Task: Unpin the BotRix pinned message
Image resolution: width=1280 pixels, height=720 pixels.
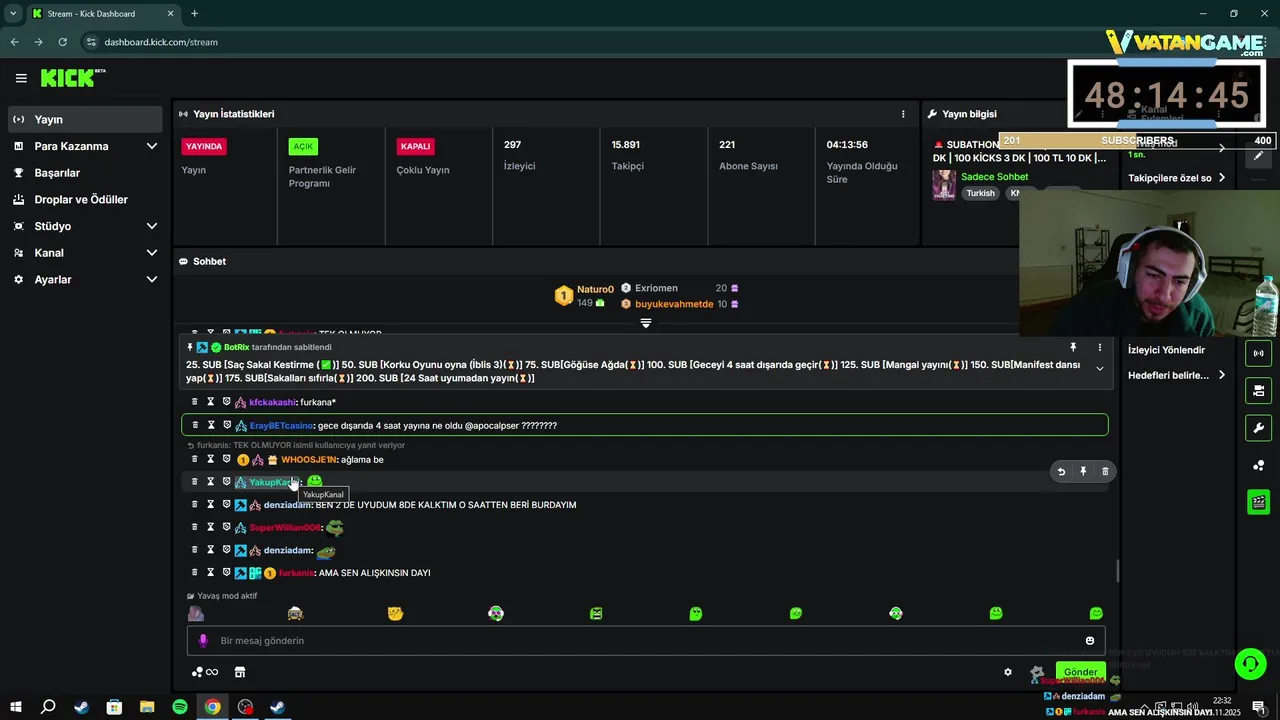Action: [1073, 347]
